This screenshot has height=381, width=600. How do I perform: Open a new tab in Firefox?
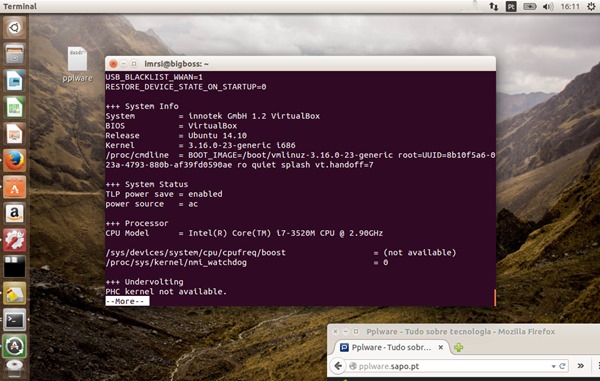pyautogui.click(x=458, y=347)
